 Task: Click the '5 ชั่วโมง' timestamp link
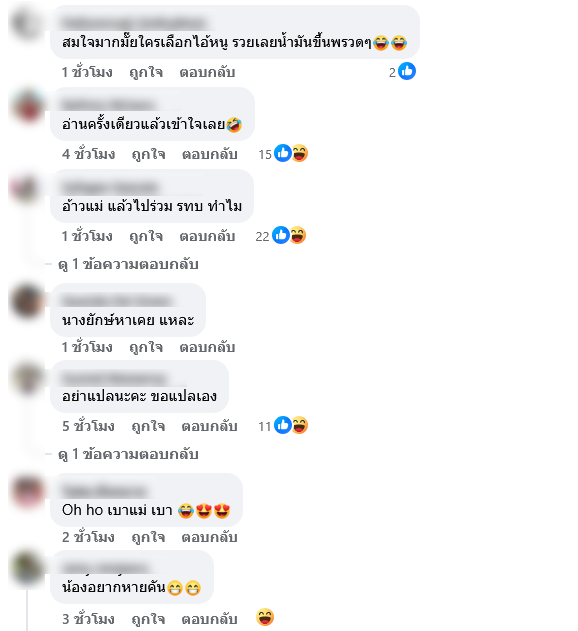tap(89, 426)
